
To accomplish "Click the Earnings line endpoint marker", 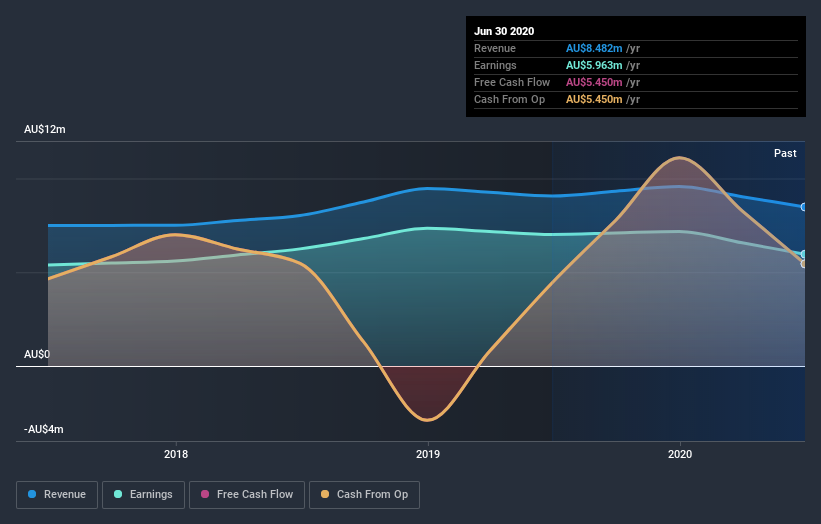I will [804, 254].
